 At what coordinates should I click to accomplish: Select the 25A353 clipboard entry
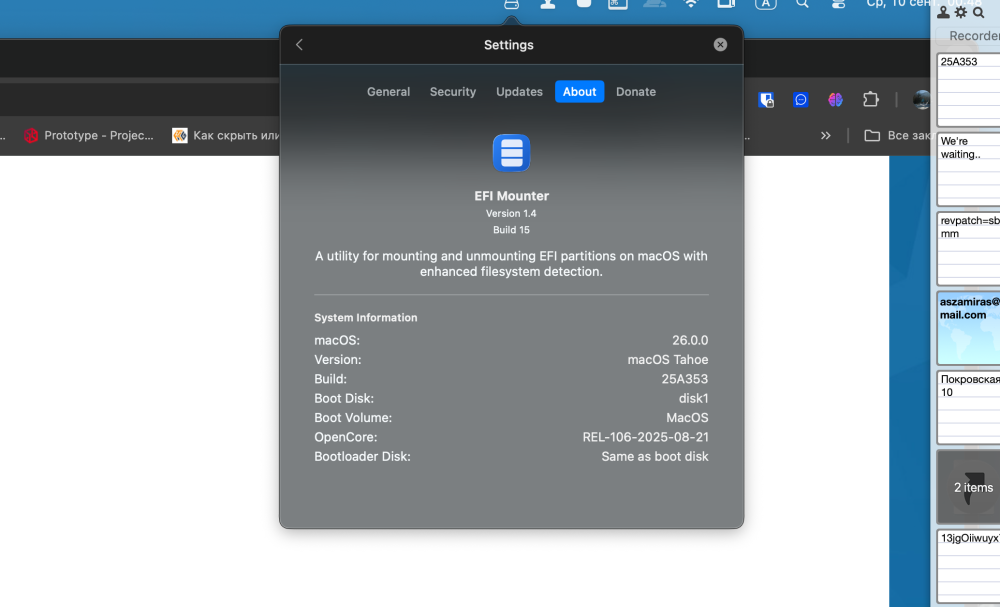pyautogui.click(x=968, y=90)
